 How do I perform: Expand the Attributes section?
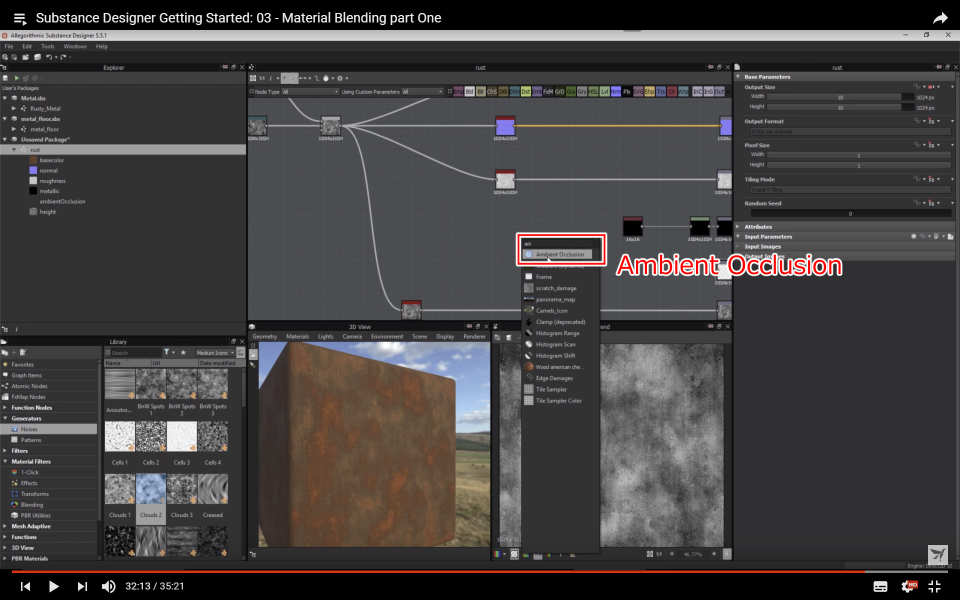(738, 227)
